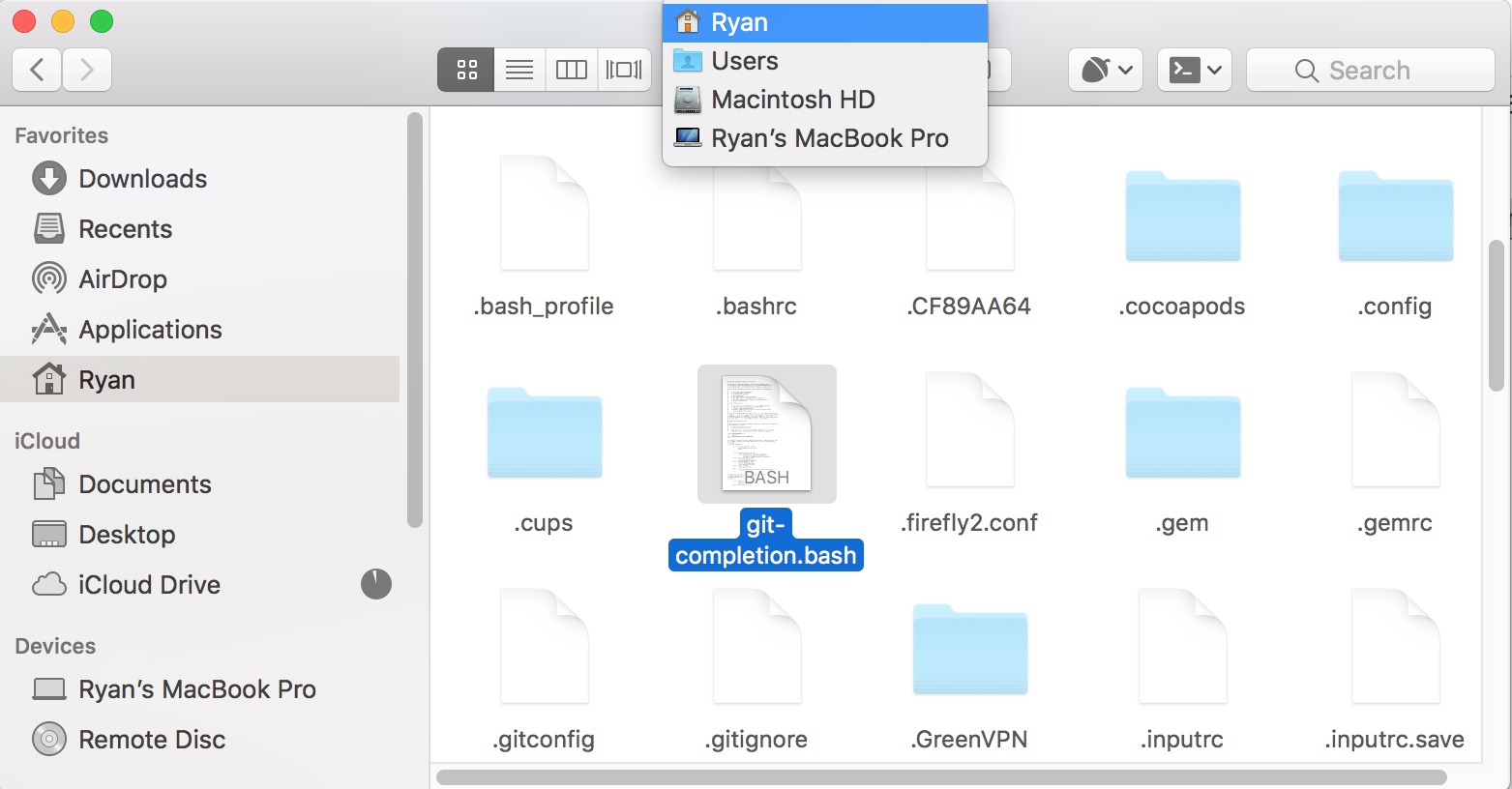Switch to cover flow view
The height and width of the screenshot is (789, 1512).
point(624,70)
